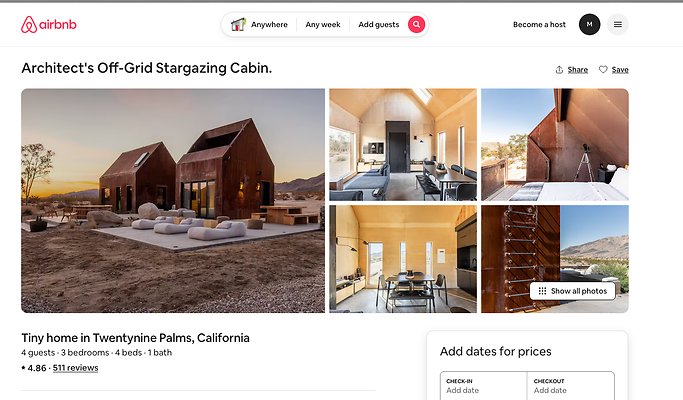Image resolution: width=683 pixels, height=400 pixels.
Task: Click the Show all photos button
Action: point(572,291)
